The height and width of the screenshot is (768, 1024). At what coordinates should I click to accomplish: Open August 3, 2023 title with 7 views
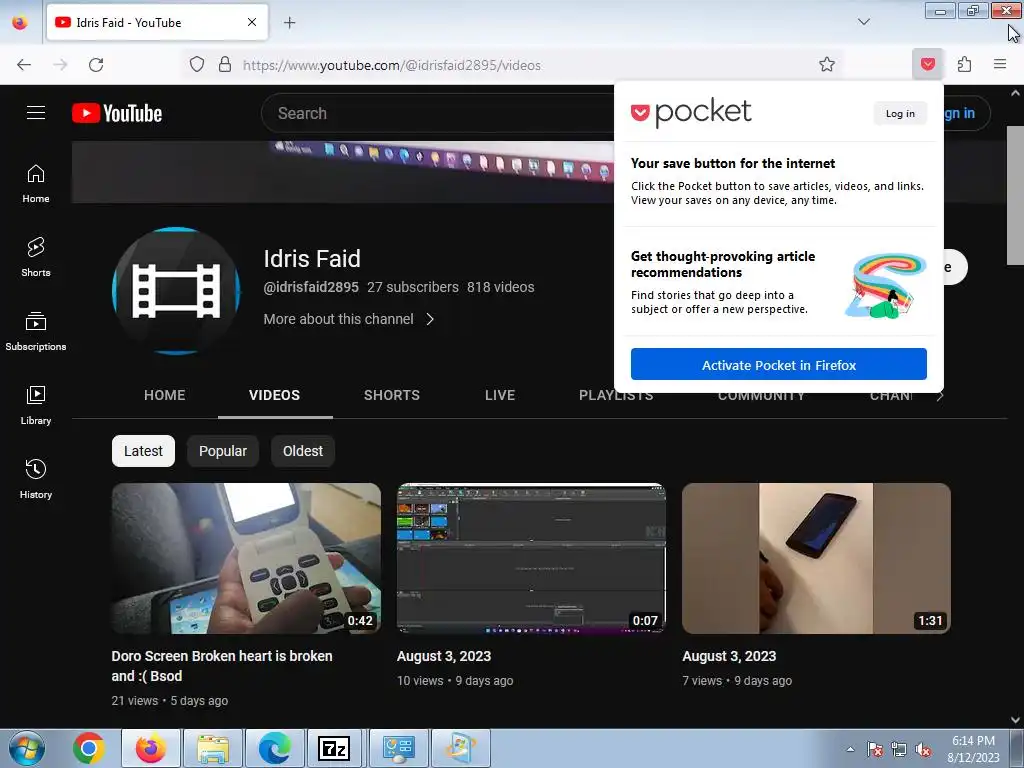(x=729, y=656)
